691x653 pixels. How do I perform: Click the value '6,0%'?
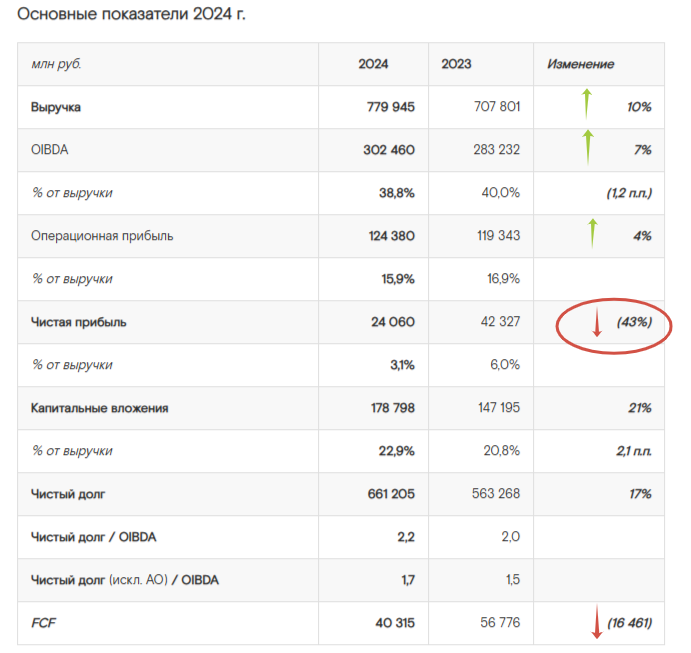pos(505,364)
